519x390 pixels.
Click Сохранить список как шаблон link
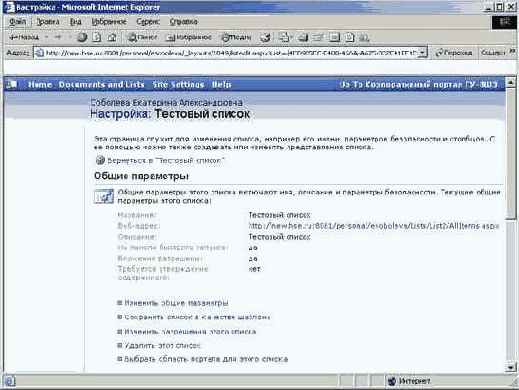click(197, 317)
